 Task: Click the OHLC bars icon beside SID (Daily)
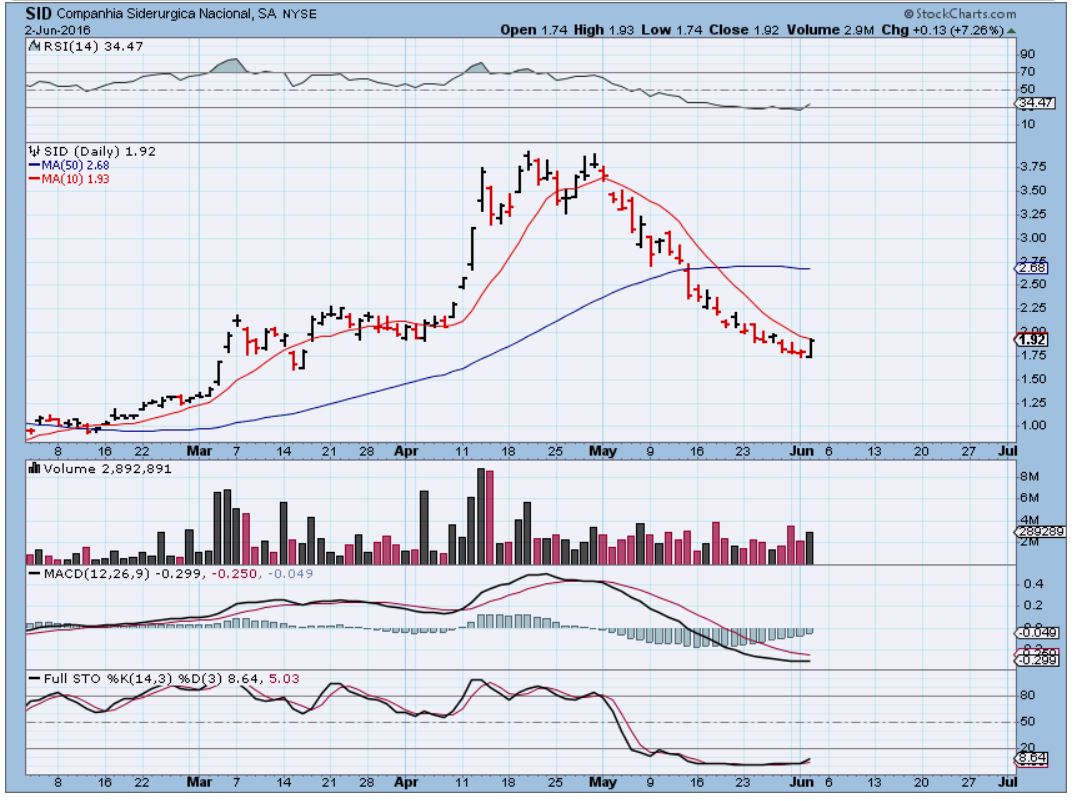pos(34,150)
